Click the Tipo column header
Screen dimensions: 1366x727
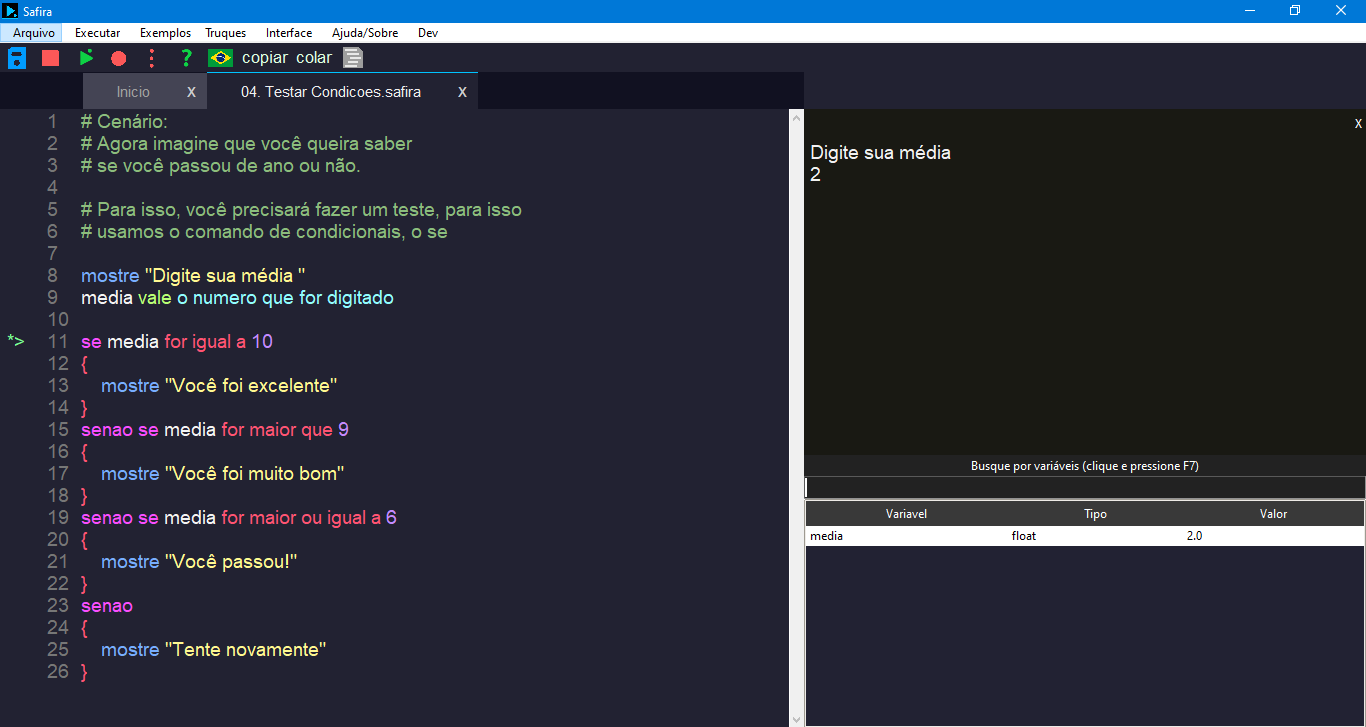[1096, 513]
